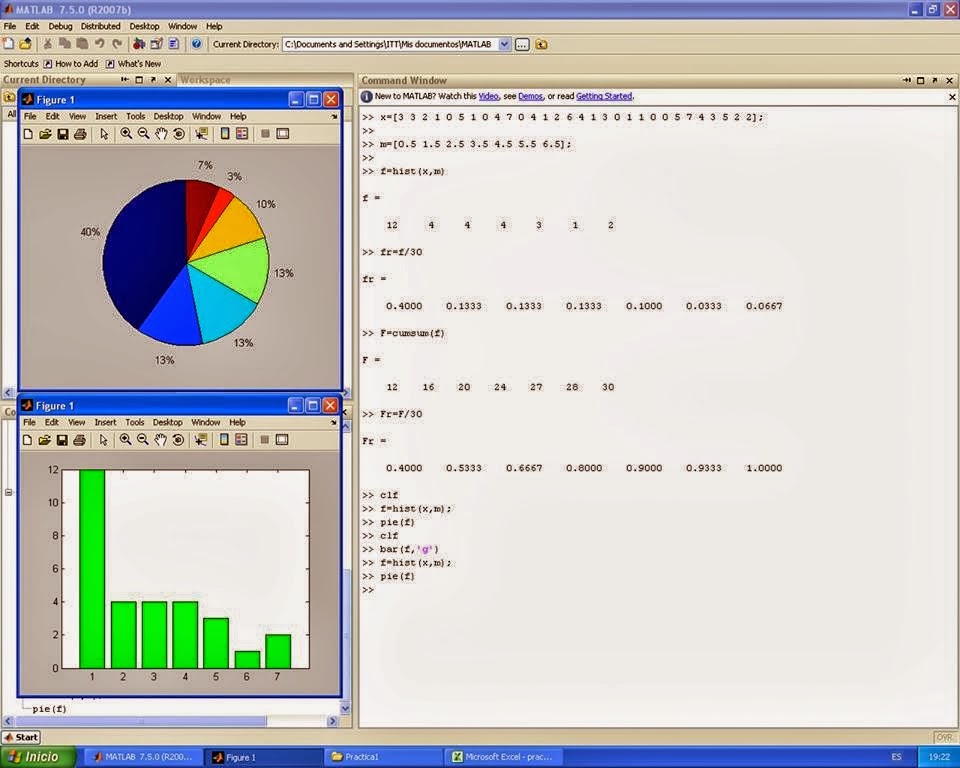
Task: Open Profiler icon in main toolbar
Action: click(174, 43)
